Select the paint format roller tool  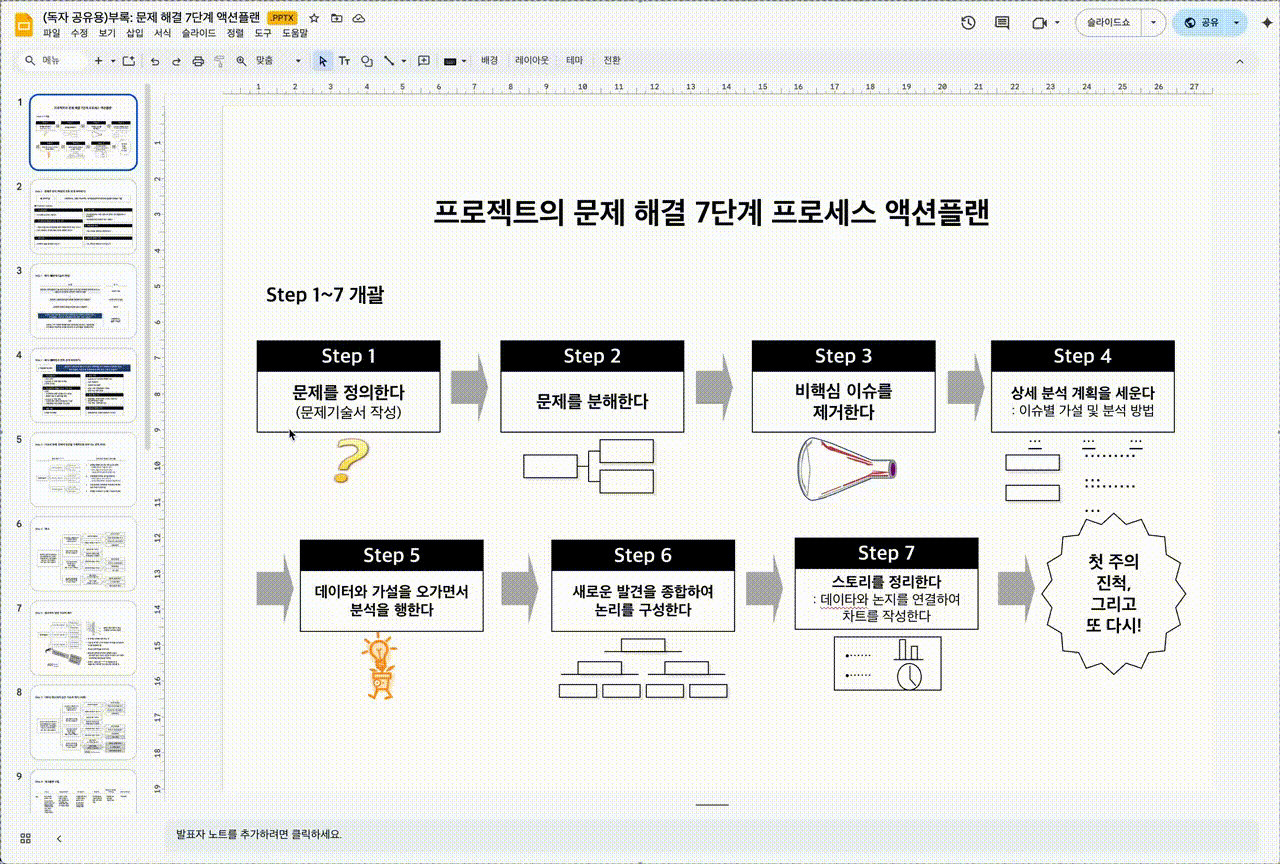(x=219, y=61)
